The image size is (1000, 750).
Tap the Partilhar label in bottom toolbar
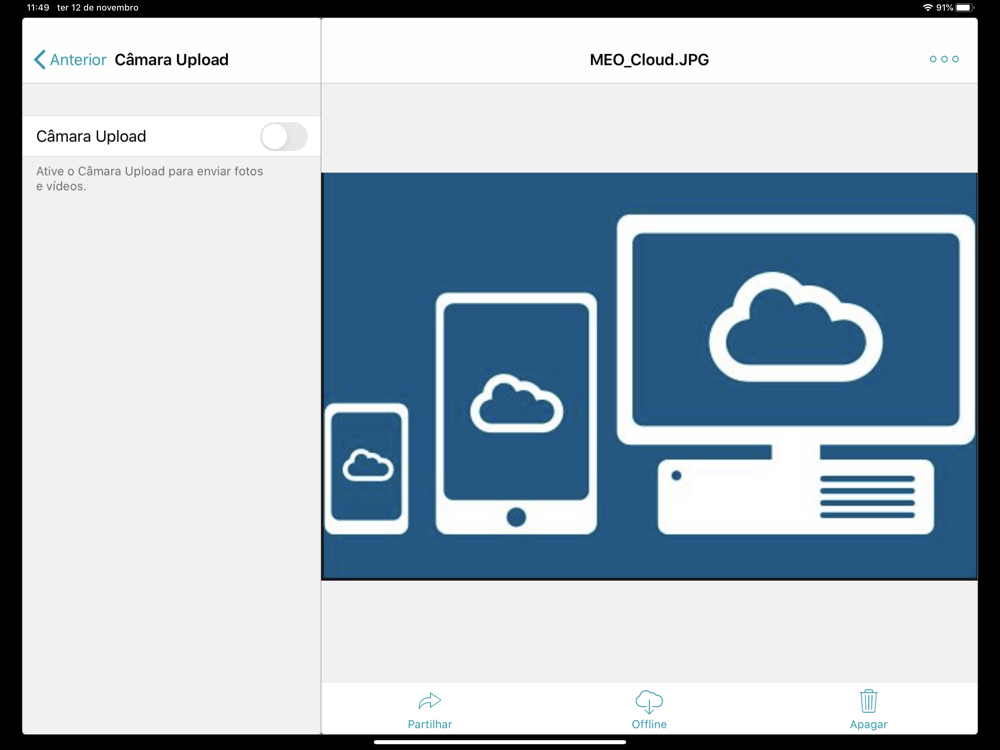[430, 724]
